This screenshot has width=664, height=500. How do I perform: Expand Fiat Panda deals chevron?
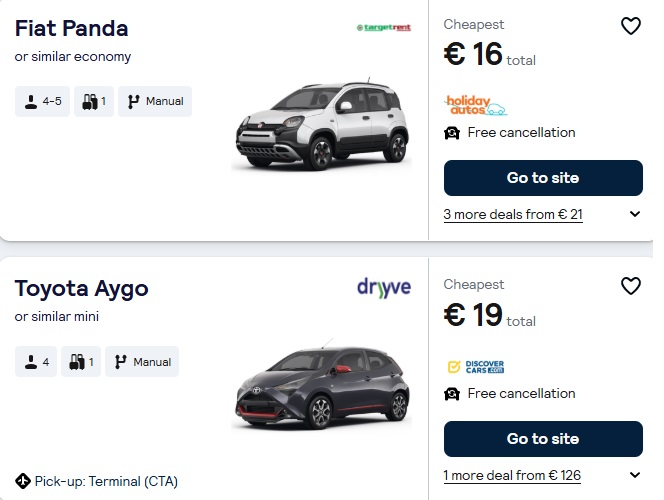(634, 214)
